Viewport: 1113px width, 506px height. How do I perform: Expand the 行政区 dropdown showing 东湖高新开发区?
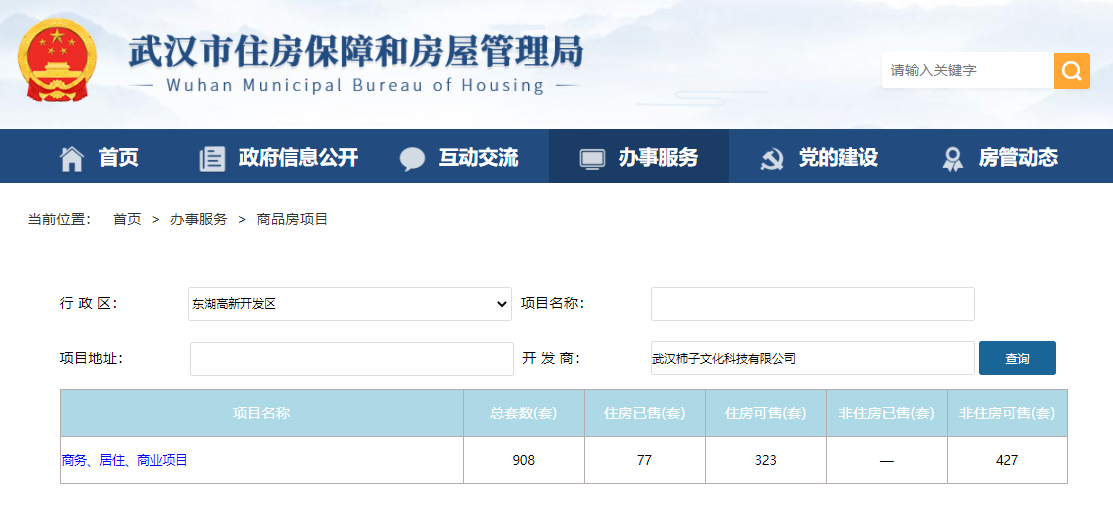[x=350, y=304]
